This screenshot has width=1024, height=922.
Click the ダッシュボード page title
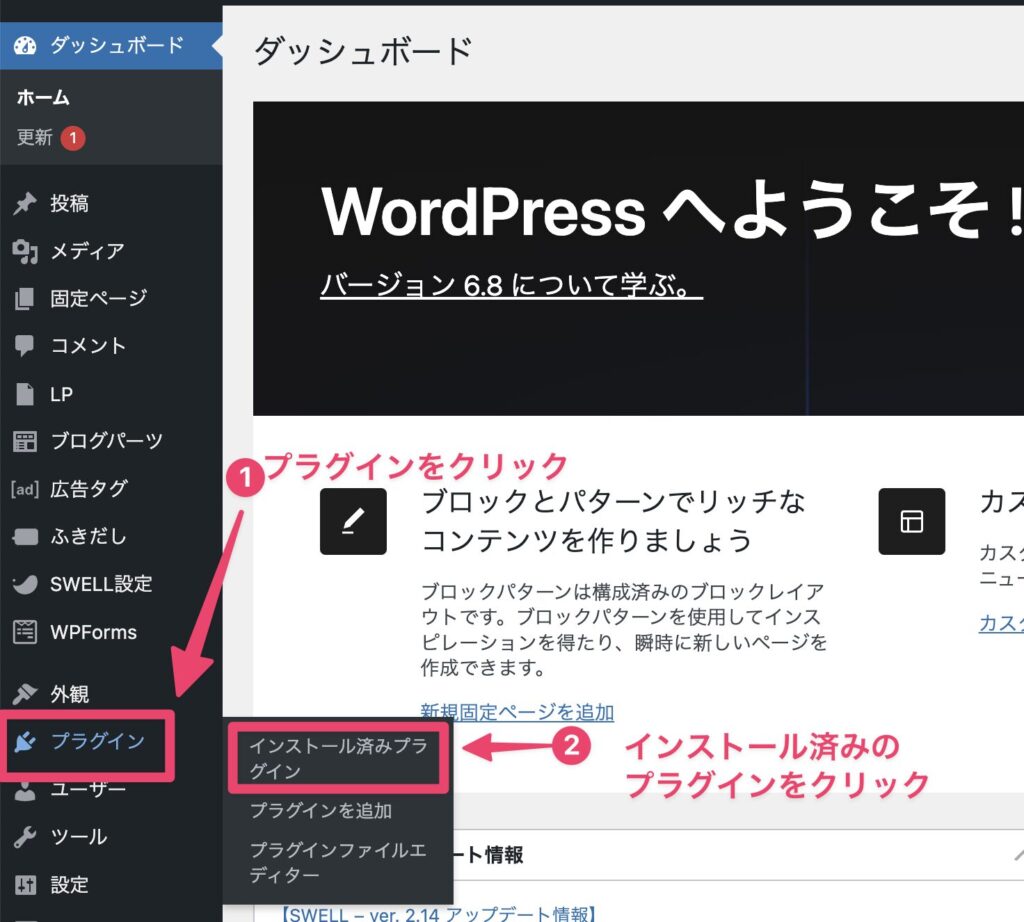click(363, 50)
